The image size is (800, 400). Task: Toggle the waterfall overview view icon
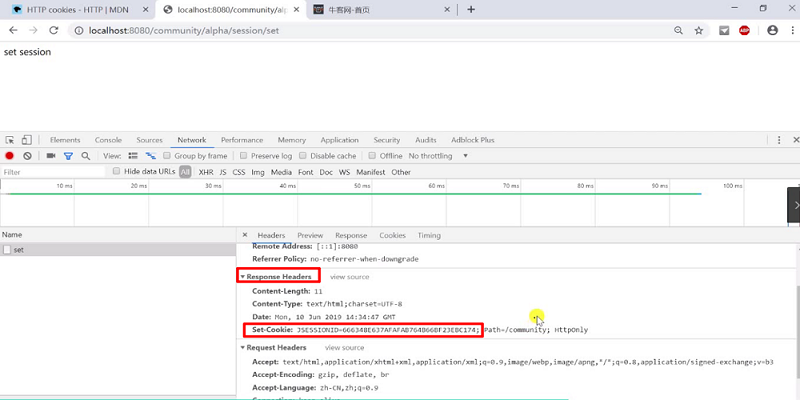click(x=151, y=156)
